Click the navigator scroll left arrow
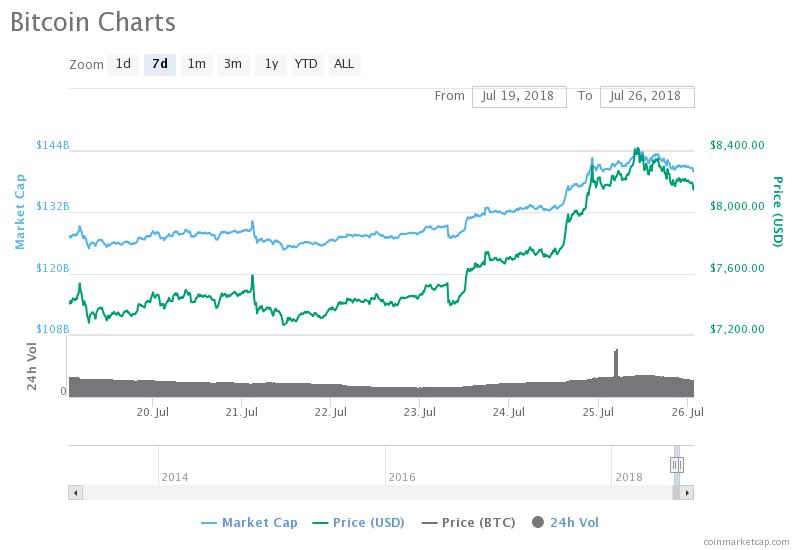800x550 pixels. 76,492
